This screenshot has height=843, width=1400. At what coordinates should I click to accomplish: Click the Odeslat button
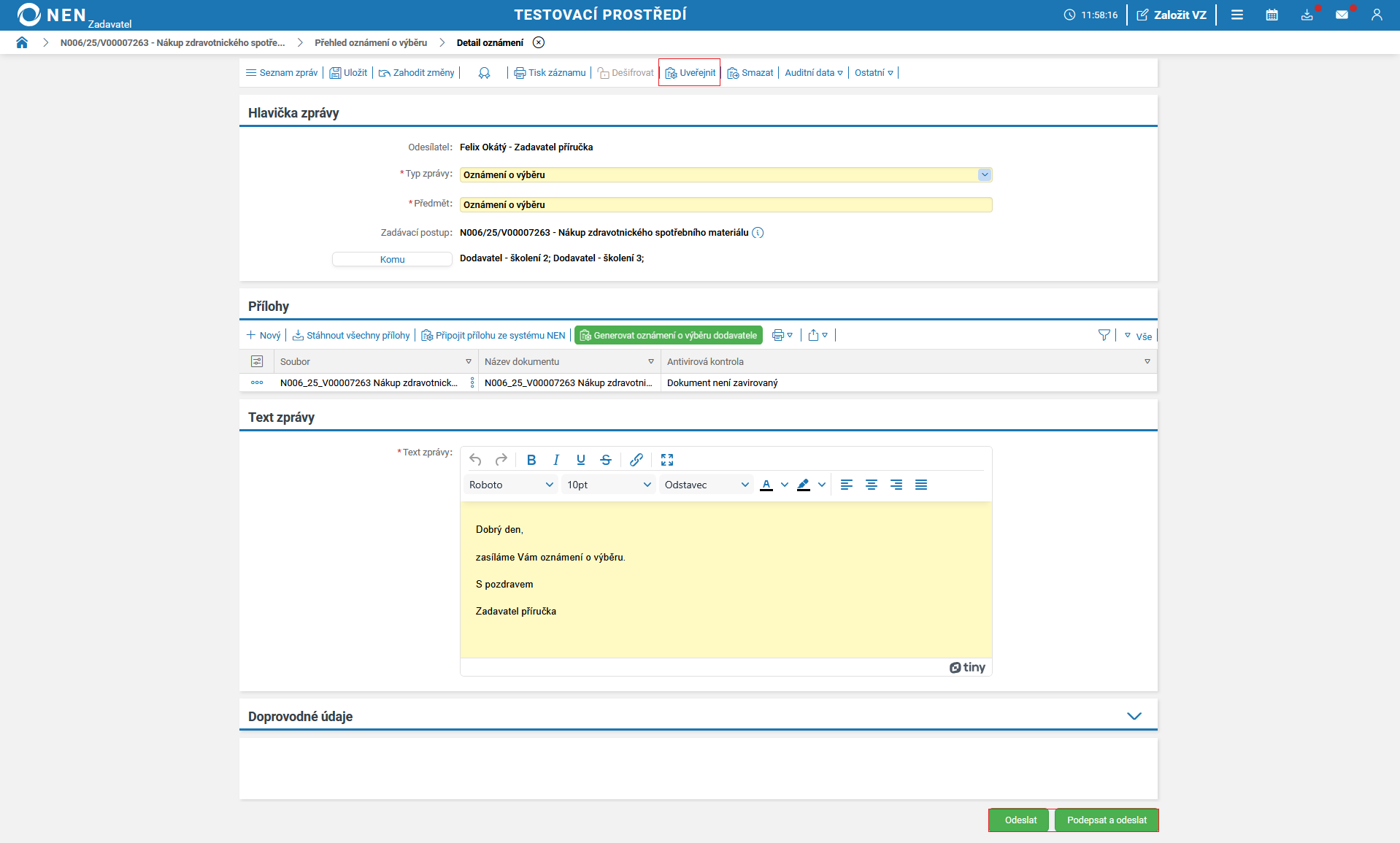[1020, 820]
